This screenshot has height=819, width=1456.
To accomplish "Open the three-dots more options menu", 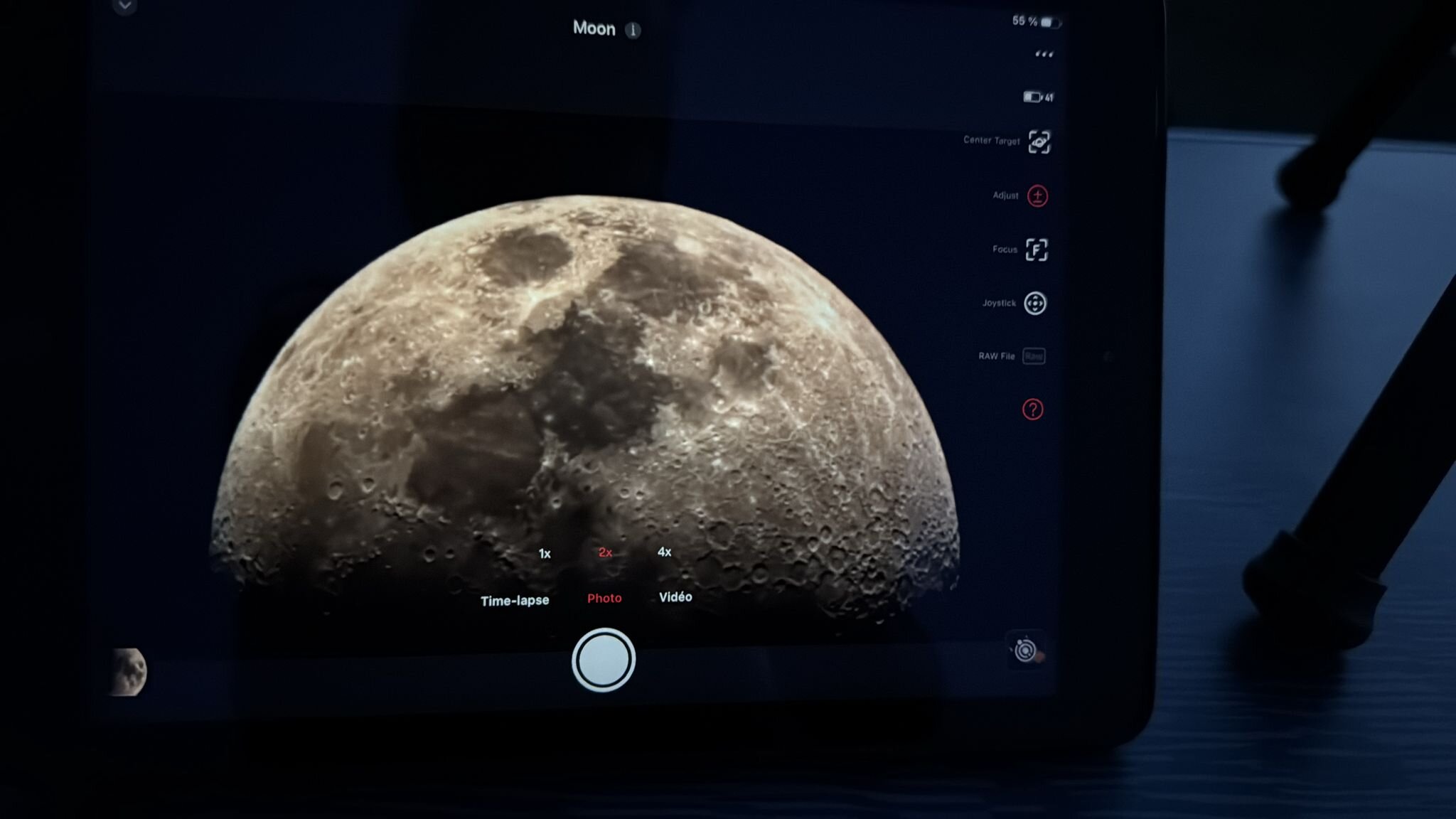I will point(1044,54).
